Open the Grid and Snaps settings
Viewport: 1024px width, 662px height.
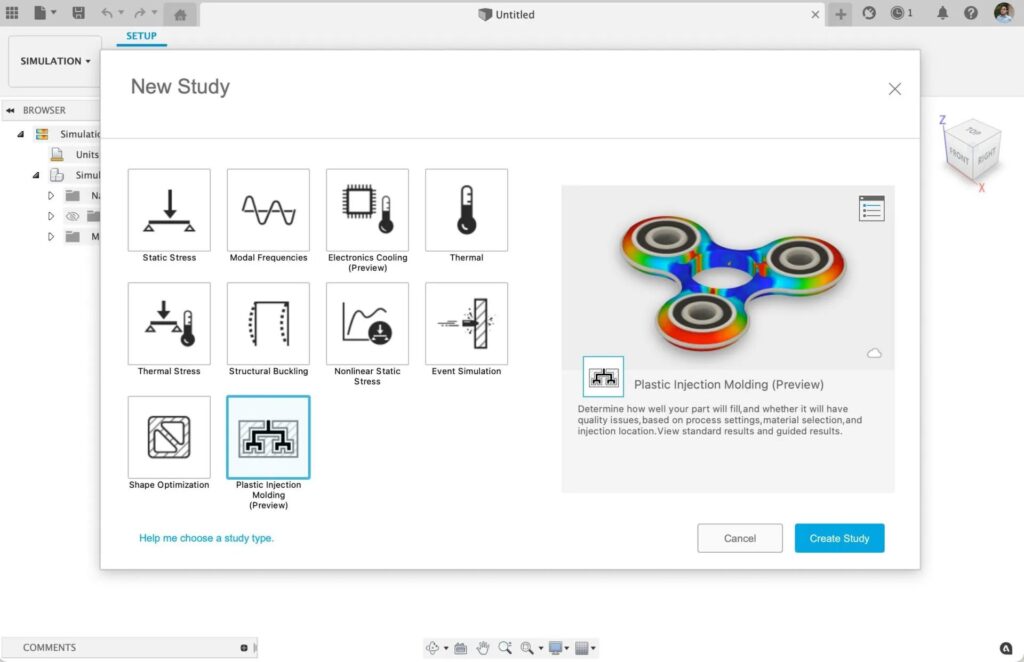point(581,648)
